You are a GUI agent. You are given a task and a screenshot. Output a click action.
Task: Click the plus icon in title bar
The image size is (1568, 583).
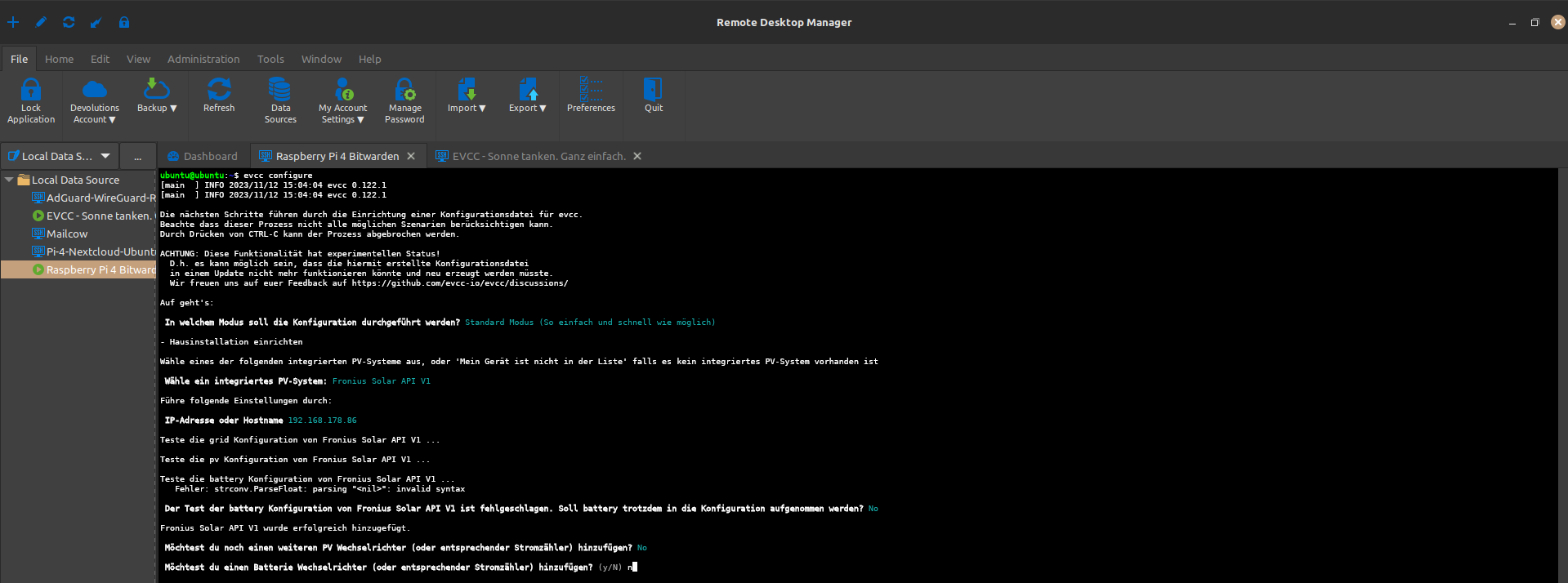(x=13, y=22)
